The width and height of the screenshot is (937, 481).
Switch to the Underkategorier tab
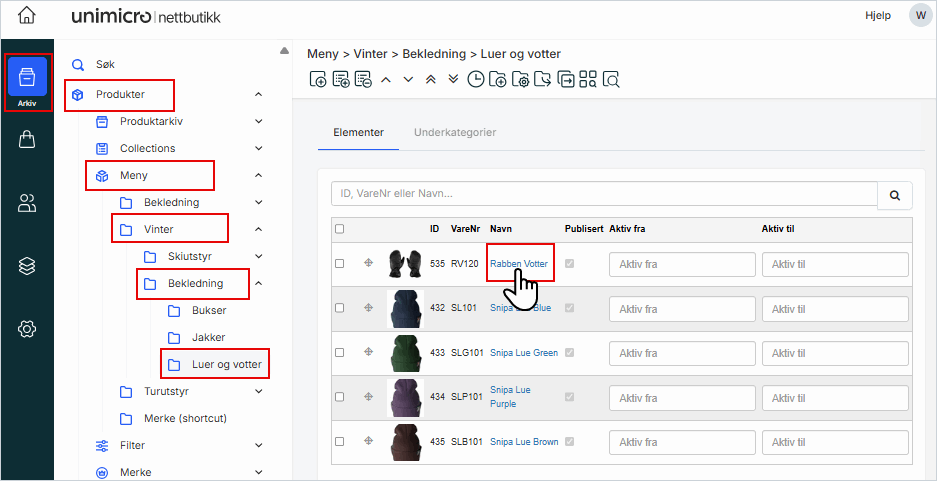click(x=454, y=132)
